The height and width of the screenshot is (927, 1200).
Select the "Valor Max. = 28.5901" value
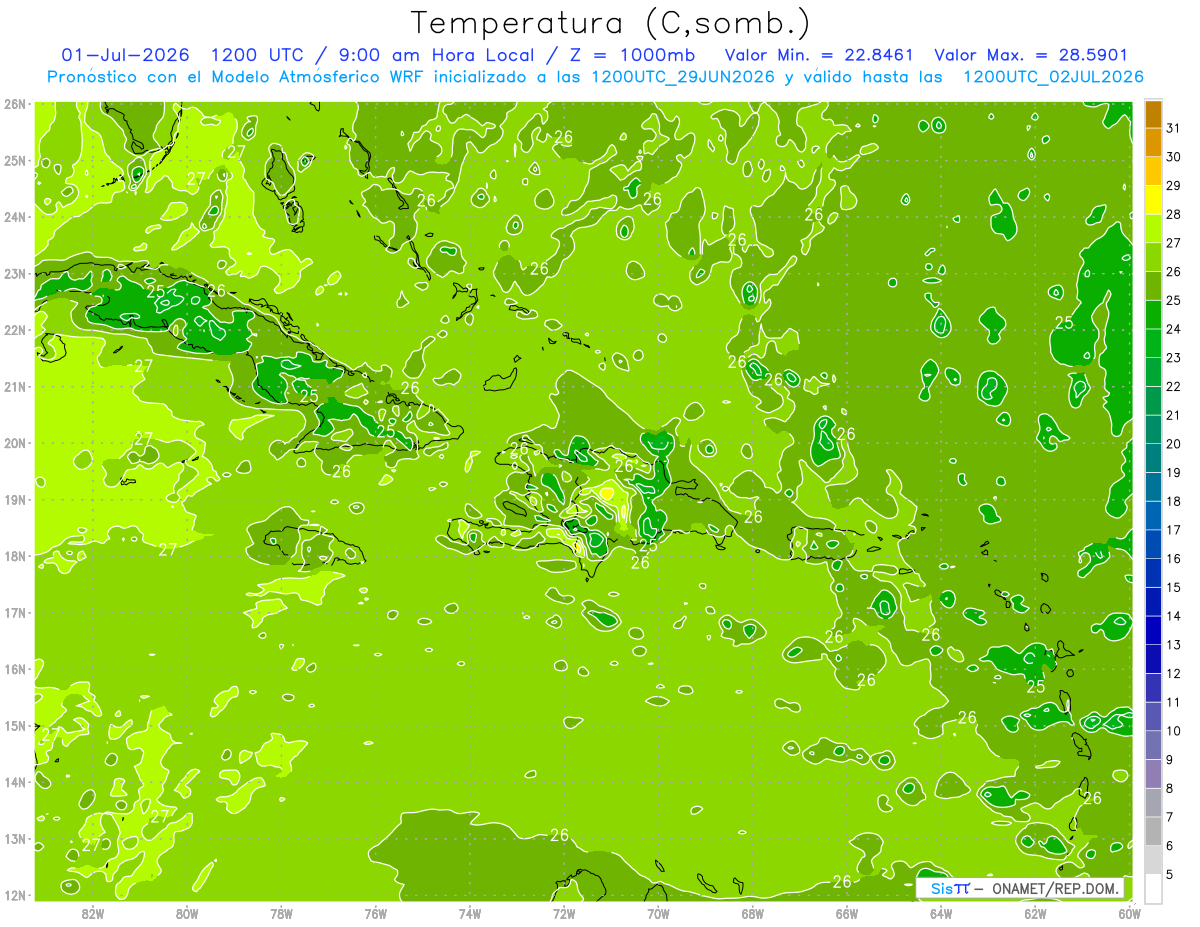1031,55
